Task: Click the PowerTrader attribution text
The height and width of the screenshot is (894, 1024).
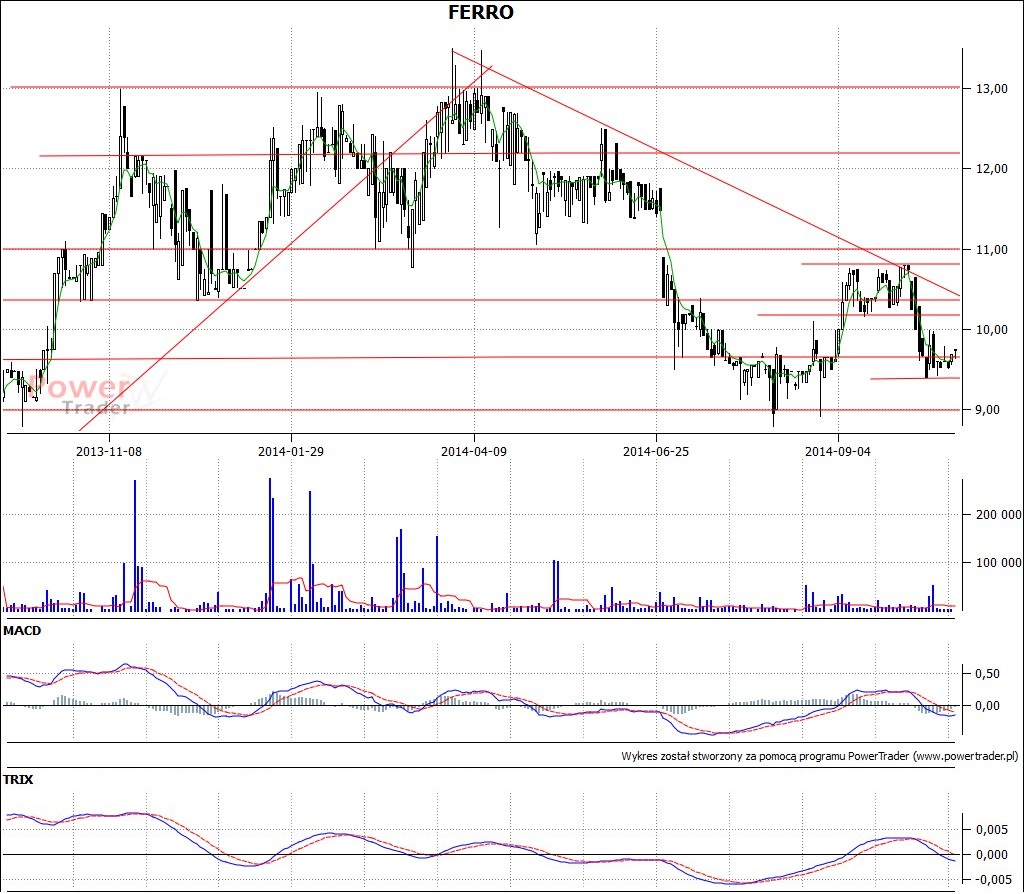Action: (x=819, y=756)
